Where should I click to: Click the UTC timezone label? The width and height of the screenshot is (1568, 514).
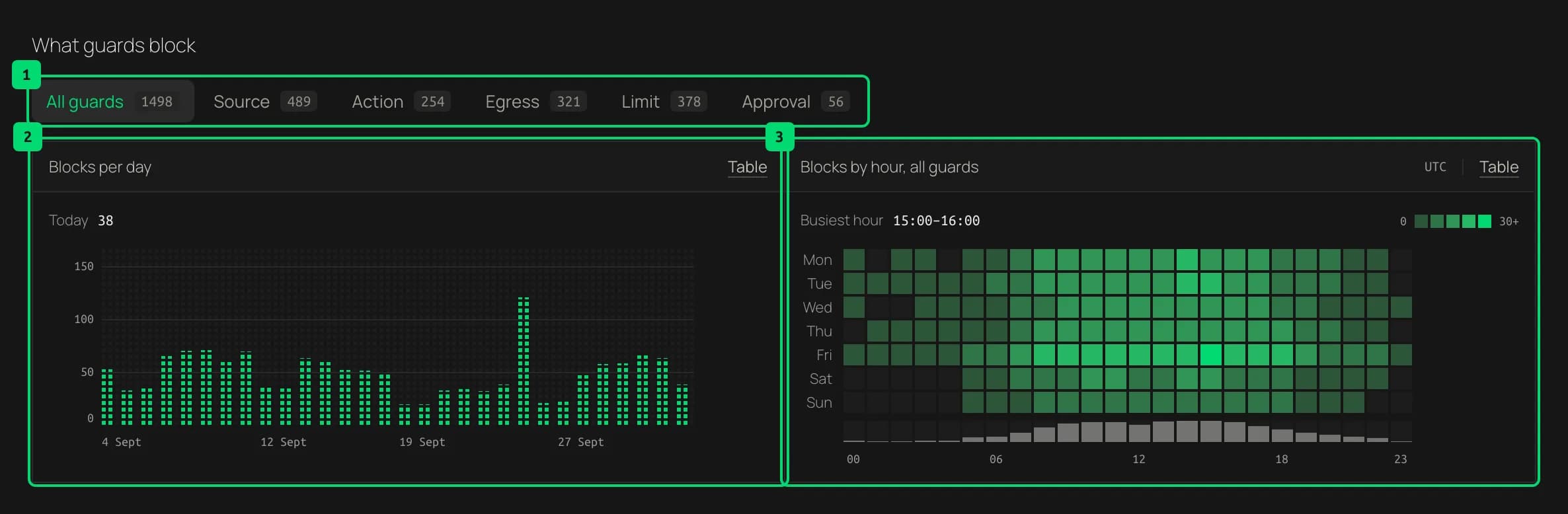click(1435, 167)
